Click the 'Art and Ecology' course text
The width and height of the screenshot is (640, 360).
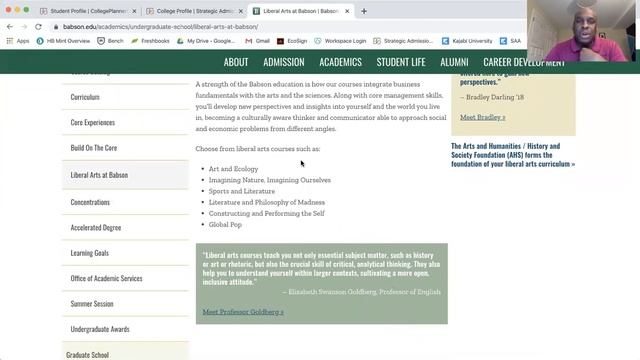coord(233,169)
